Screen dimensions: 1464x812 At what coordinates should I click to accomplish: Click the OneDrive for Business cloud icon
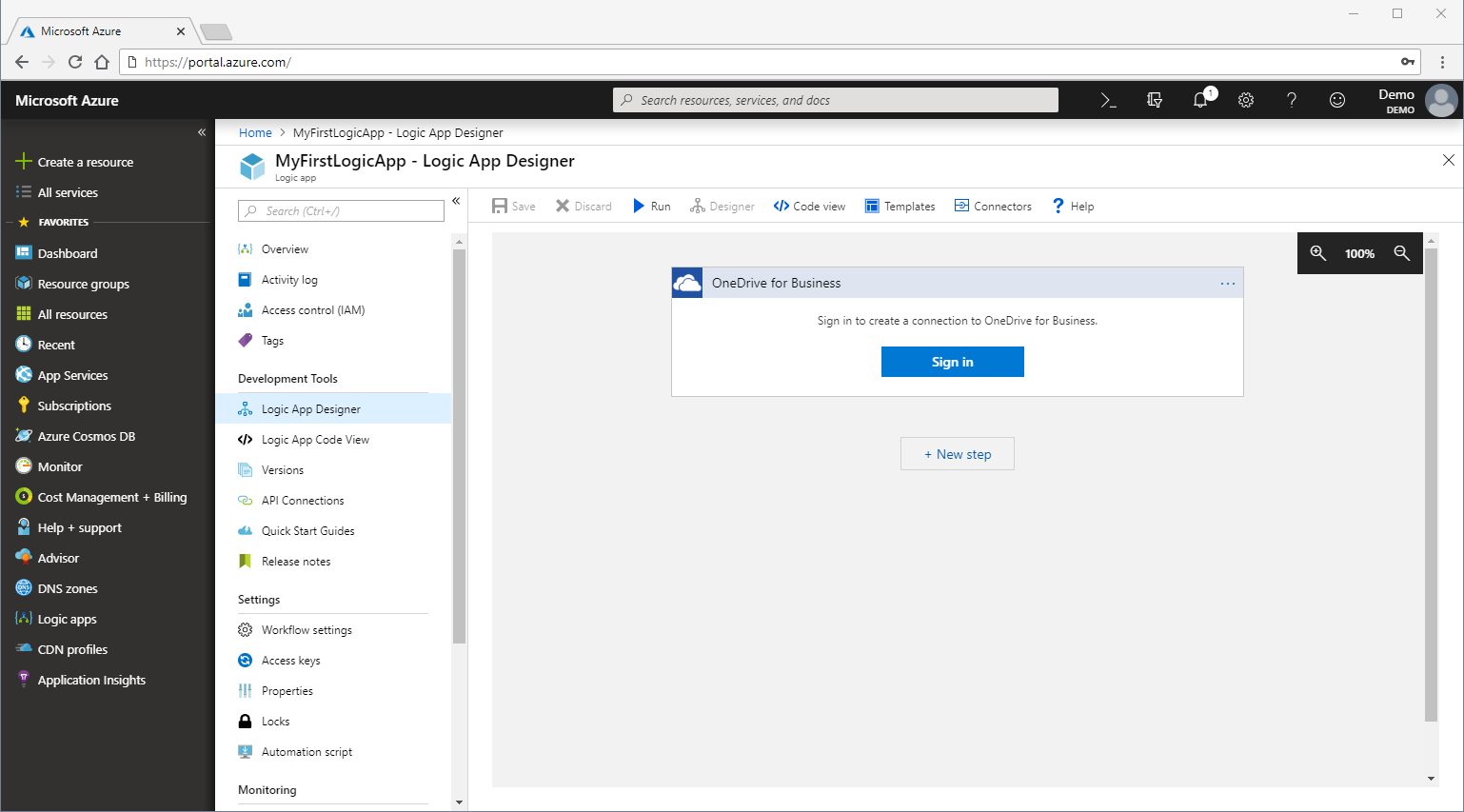pyautogui.click(x=687, y=283)
